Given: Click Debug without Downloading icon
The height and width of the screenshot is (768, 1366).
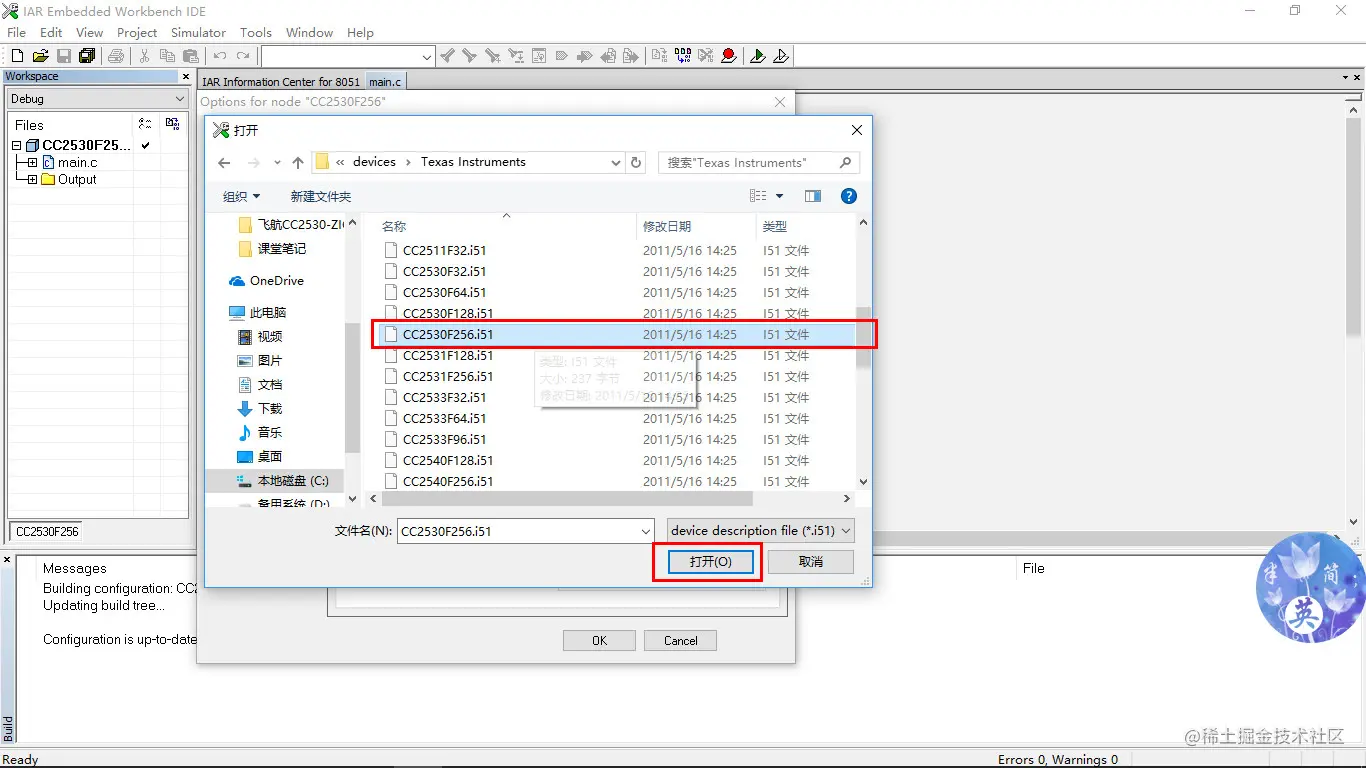Looking at the screenshot, I should pos(781,56).
